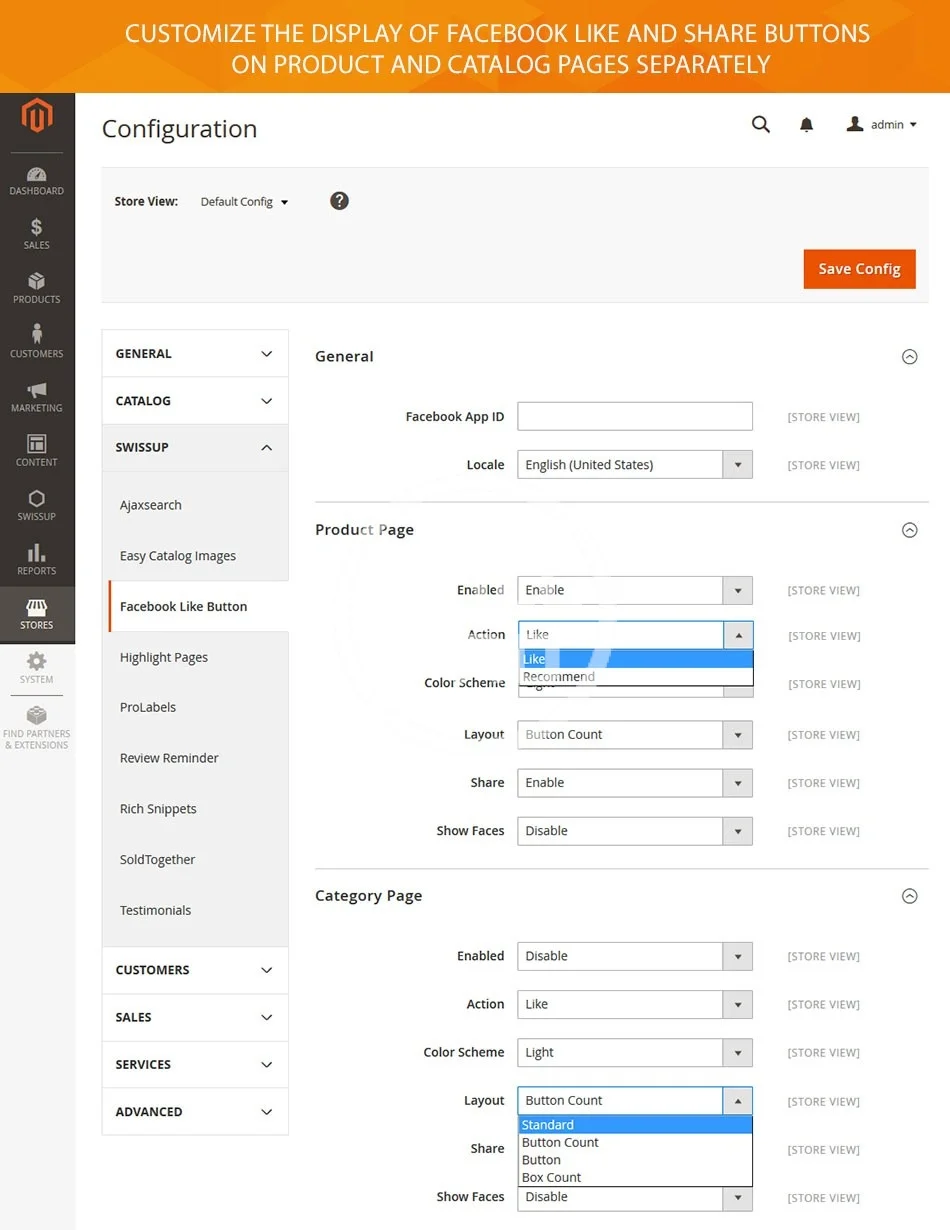Collapse the Category Page fieldset circle icon

(910, 896)
